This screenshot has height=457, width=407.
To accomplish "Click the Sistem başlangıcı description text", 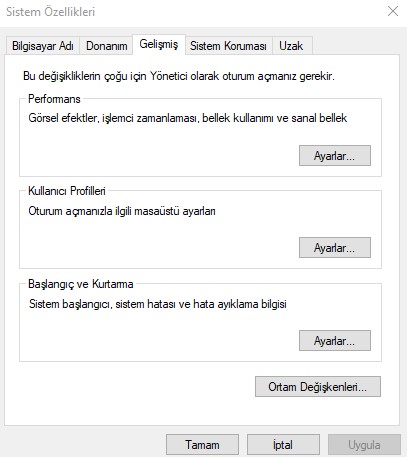I will coord(158,304).
